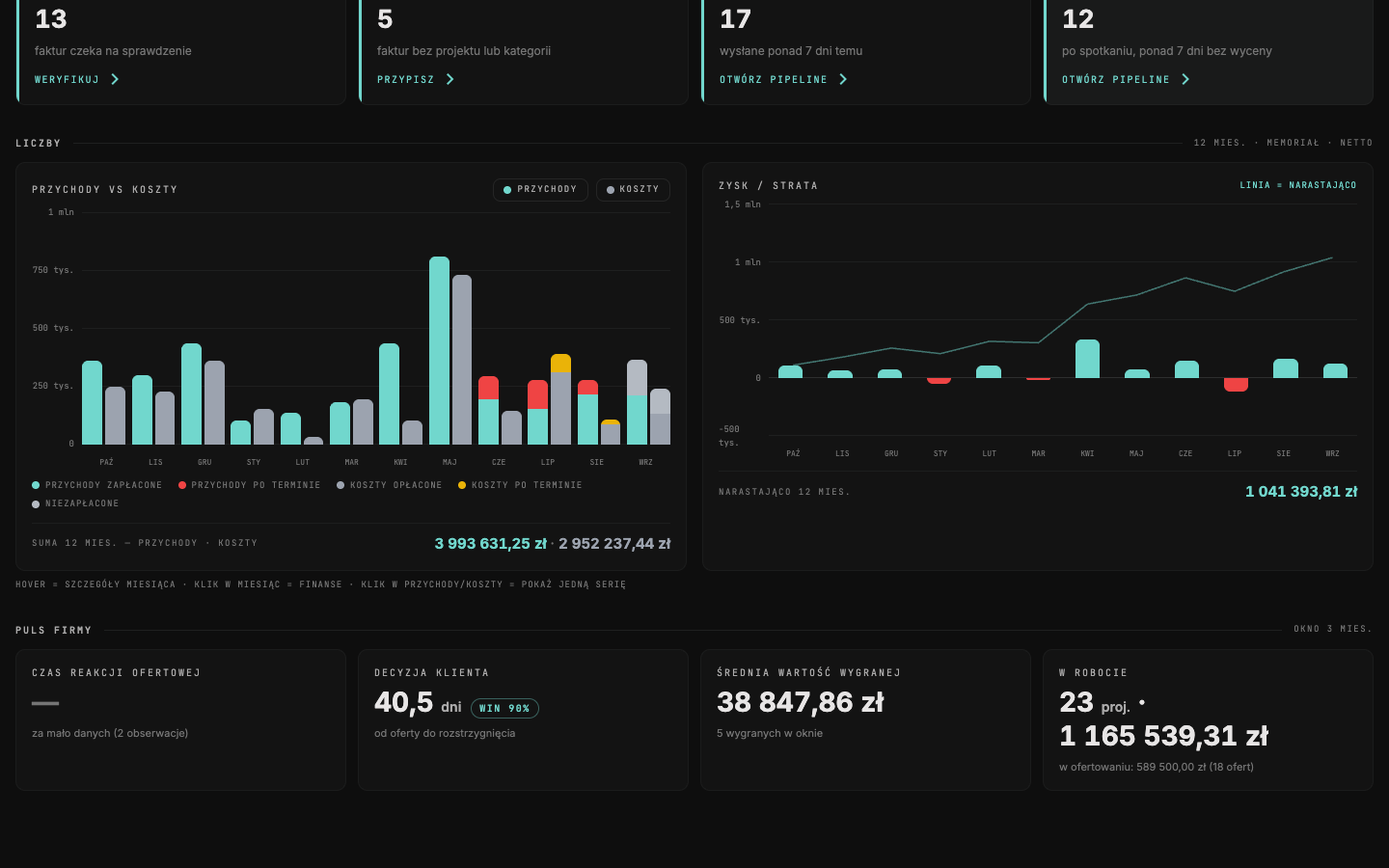This screenshot has height=868, width=1389.
Task: Select the KWI profit bar
Action: click(1087, 359)
